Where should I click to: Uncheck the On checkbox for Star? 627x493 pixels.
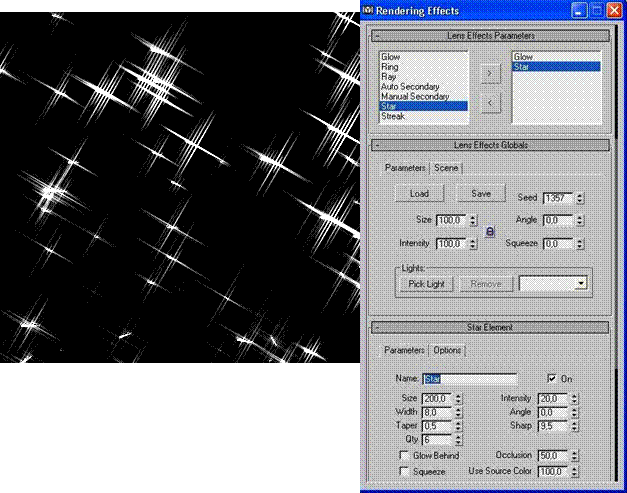coord(552,379)
